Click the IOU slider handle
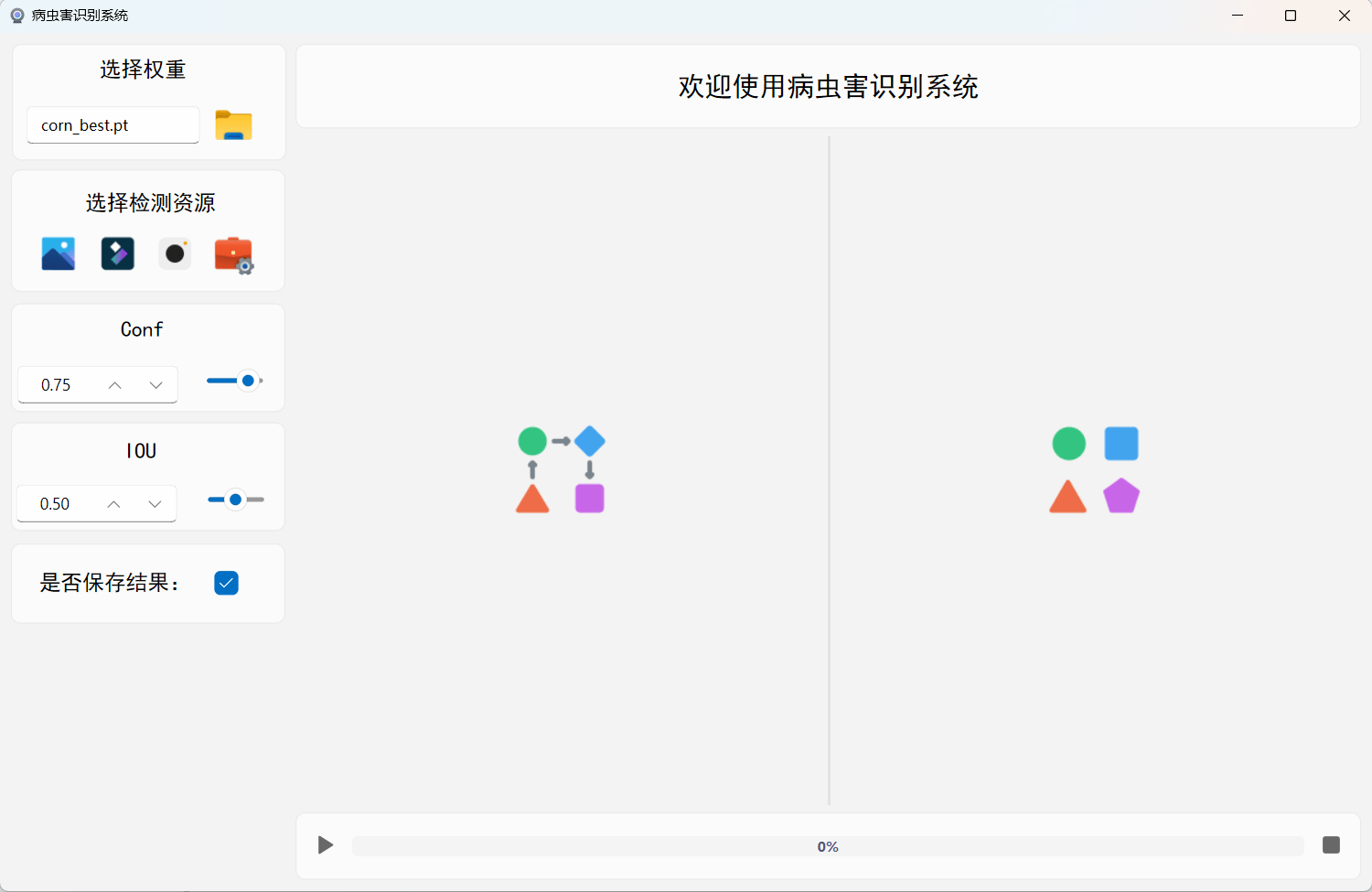This screenshot has width=1372, height=892. pos(236,500)
